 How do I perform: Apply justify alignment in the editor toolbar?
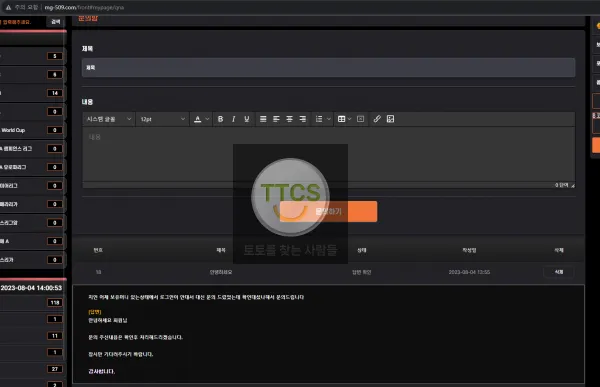(x=263, y=119)
